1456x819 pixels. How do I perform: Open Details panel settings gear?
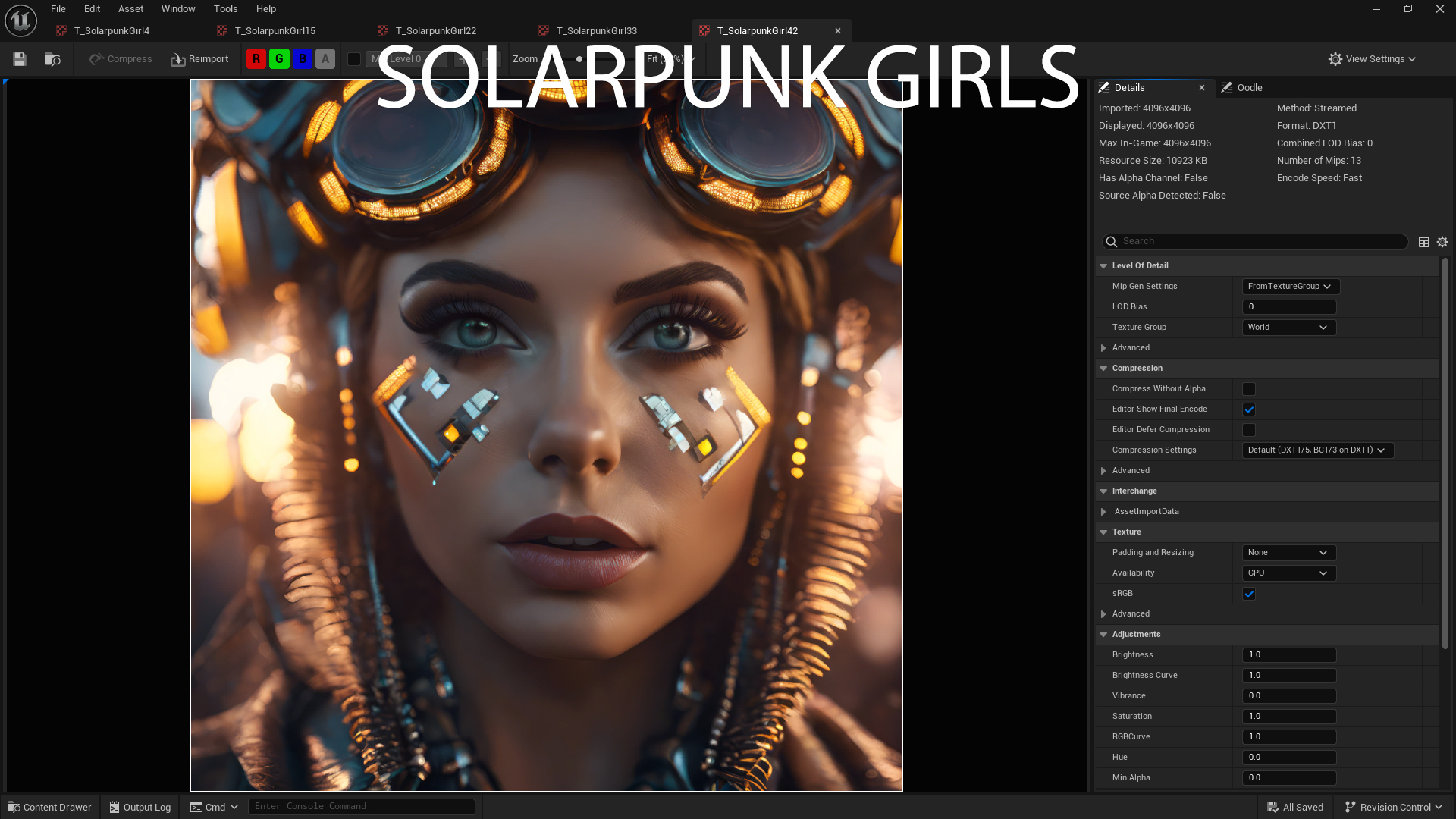pos(1442,242)
